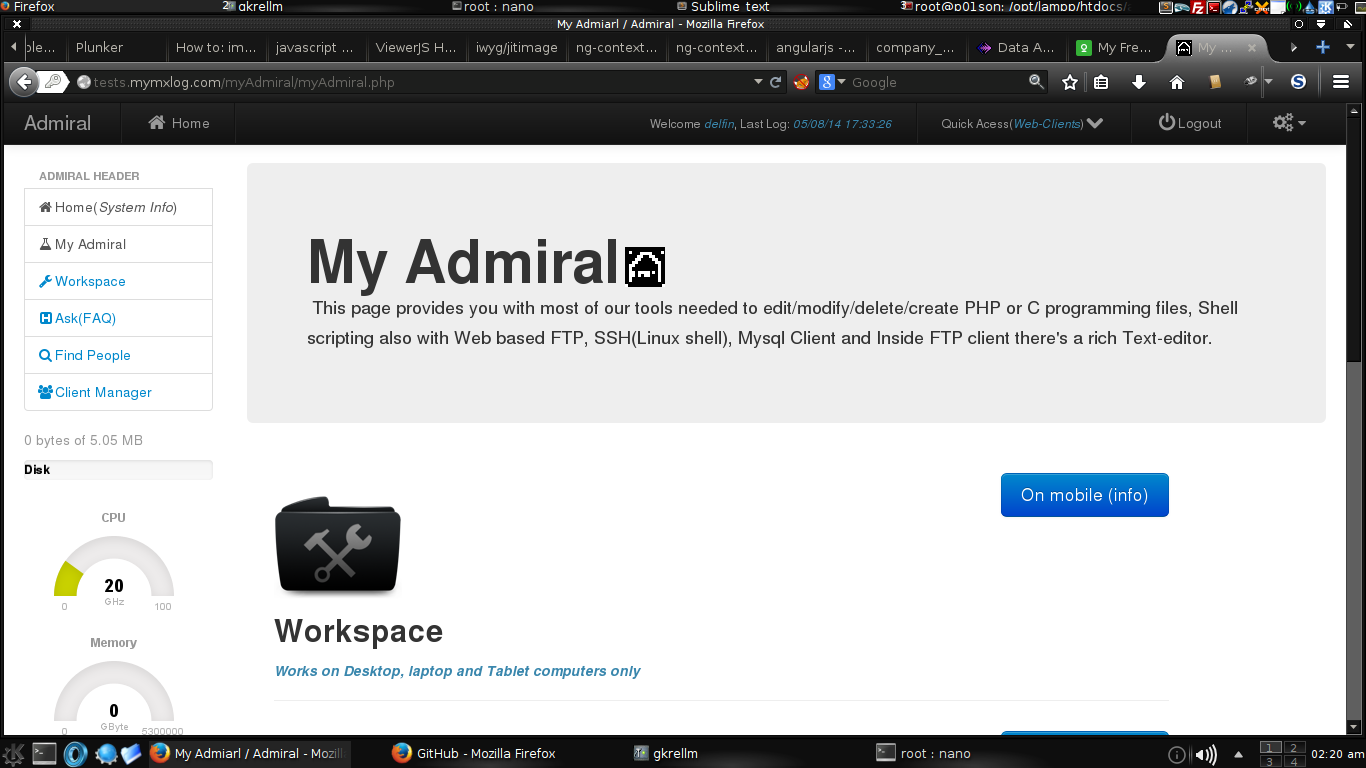This screenshot has width=1366, height=768.
Task: Select Find People from the sidebar
Action: [92, 355]
